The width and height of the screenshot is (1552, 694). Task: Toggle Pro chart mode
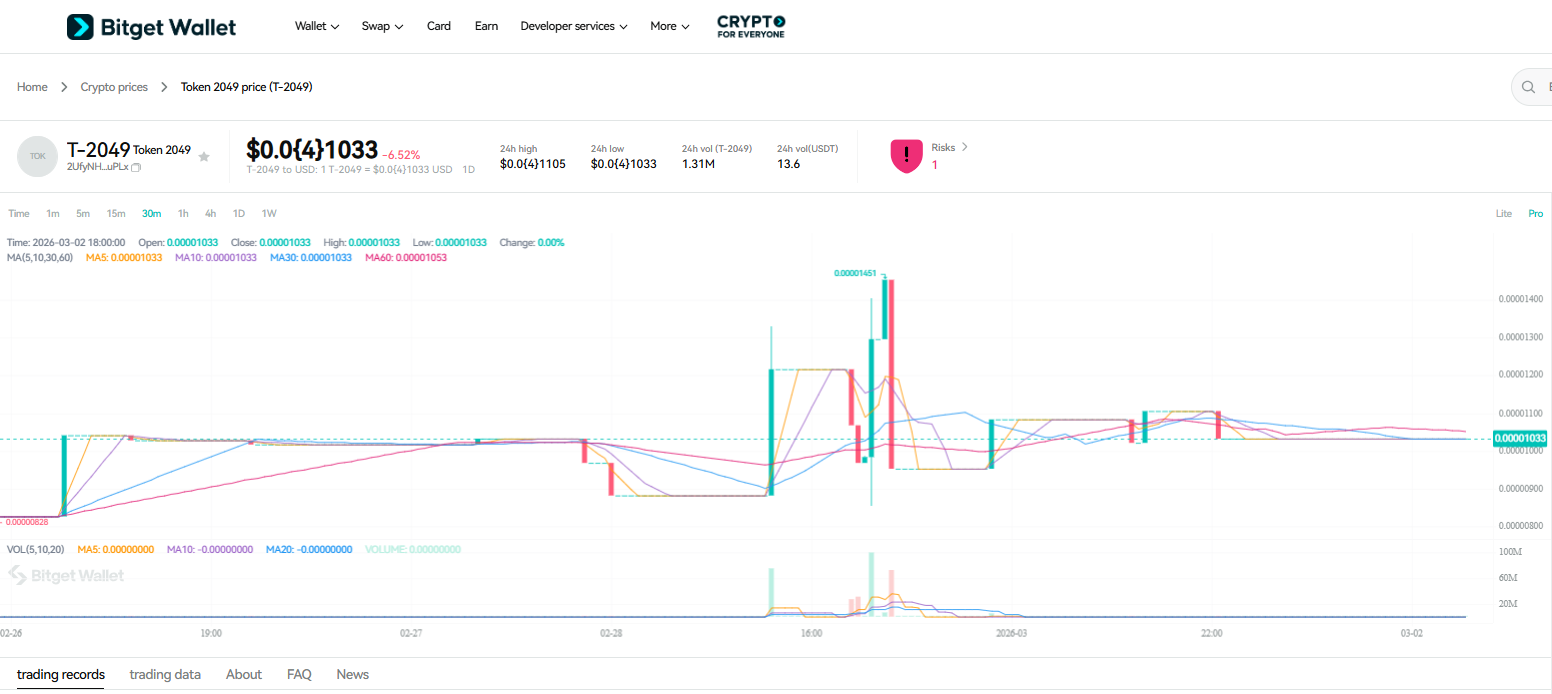[1535, 213]
